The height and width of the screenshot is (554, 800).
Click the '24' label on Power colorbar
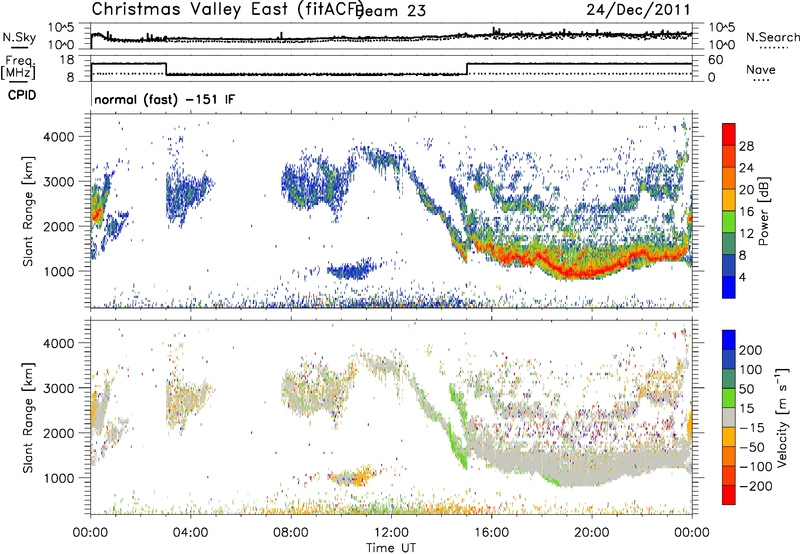click(746, 168)
